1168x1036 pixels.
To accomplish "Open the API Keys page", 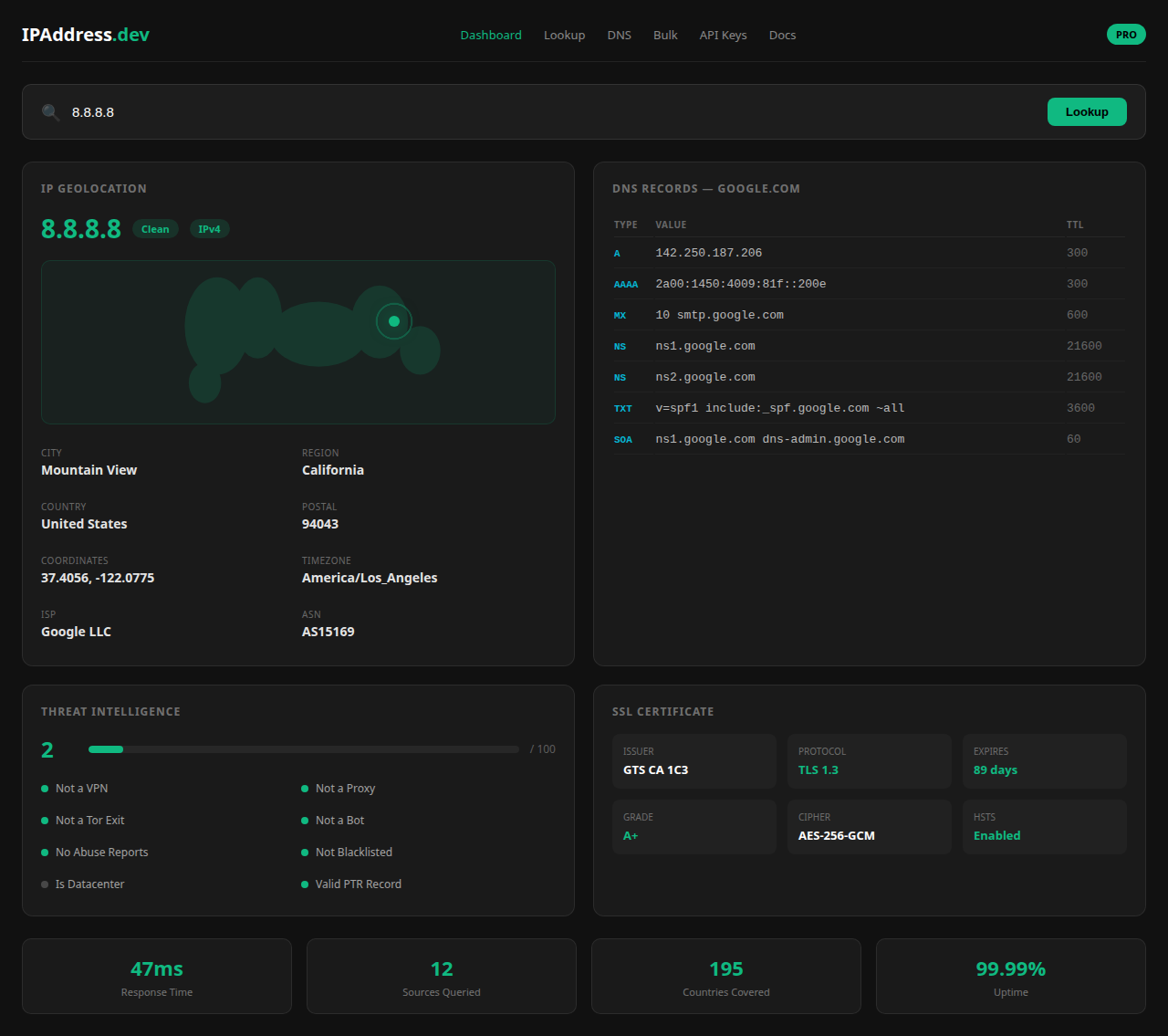I will (723, 35).
